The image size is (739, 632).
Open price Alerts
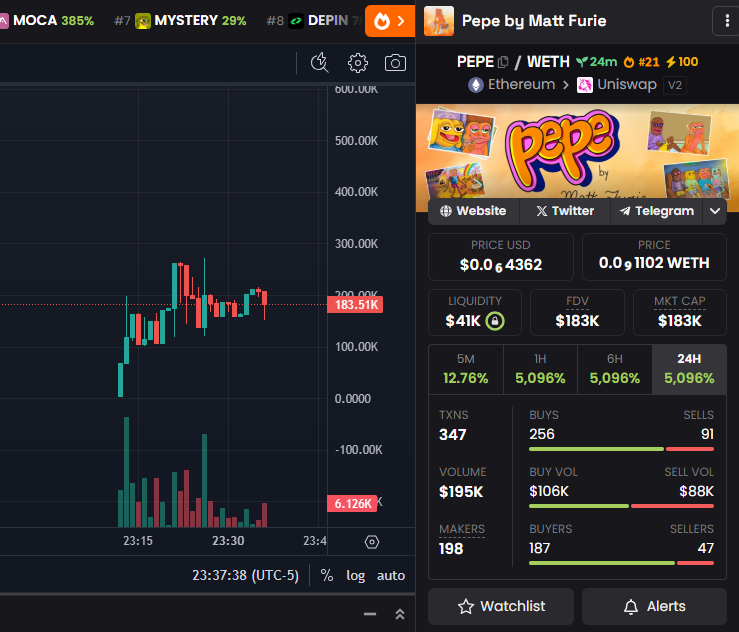pyautogui.click(x=654, y=606)
